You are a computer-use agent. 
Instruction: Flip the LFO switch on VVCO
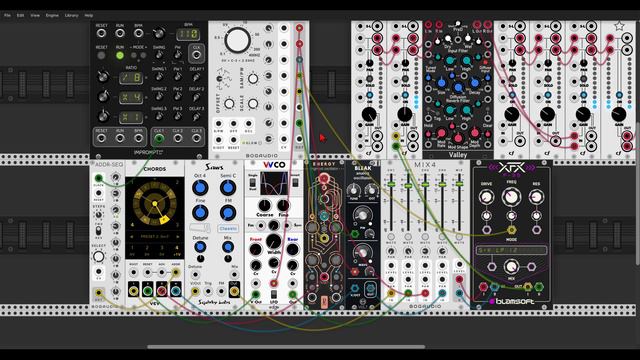274,294
